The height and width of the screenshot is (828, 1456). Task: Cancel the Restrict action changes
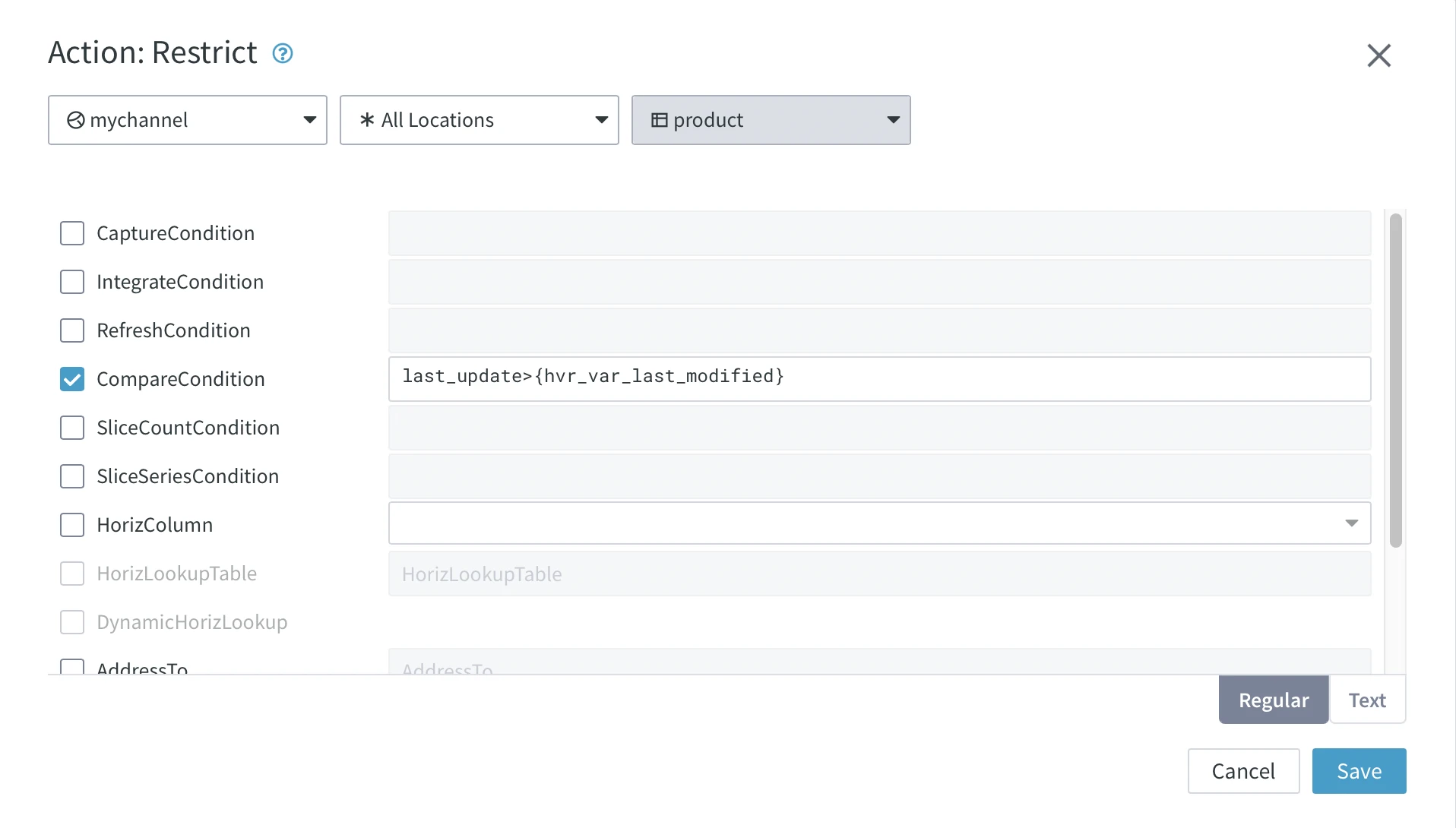(1244, 770)
